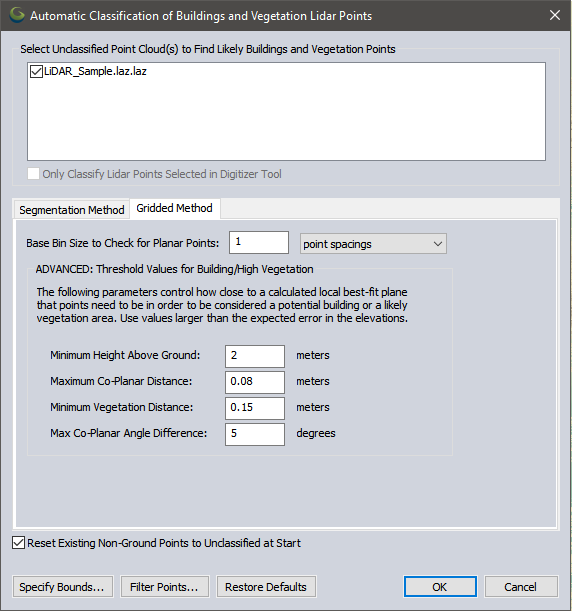Open the Specify Bounds dialog
This screenshot has width=572, height=611.
pos(63,587)
